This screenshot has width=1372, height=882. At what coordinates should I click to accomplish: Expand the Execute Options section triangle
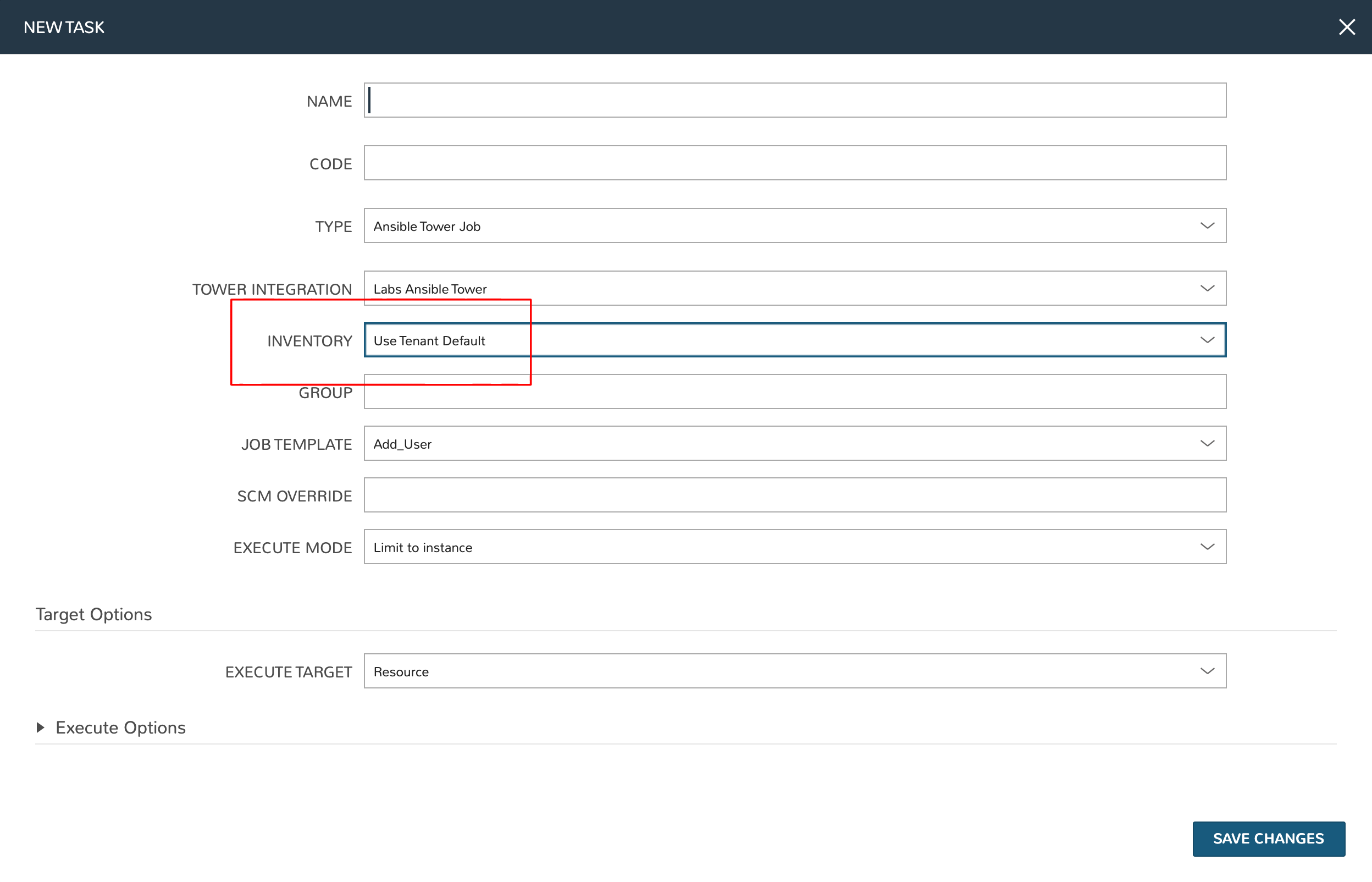tap(40, 727)
